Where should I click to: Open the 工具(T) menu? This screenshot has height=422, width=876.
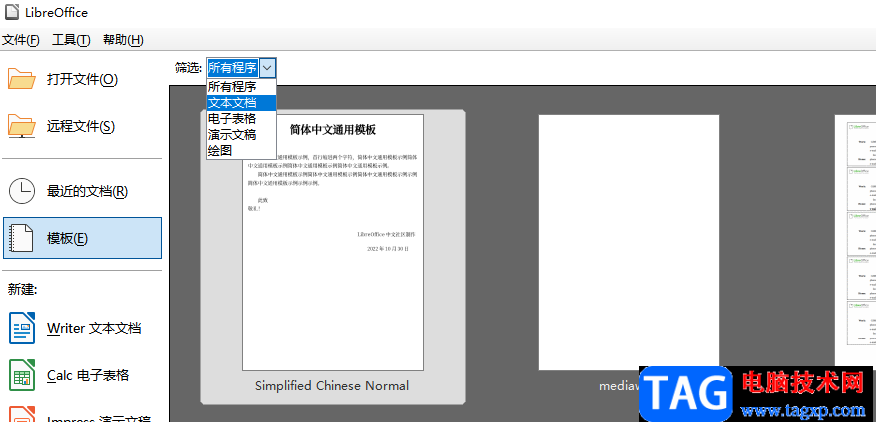71,40
